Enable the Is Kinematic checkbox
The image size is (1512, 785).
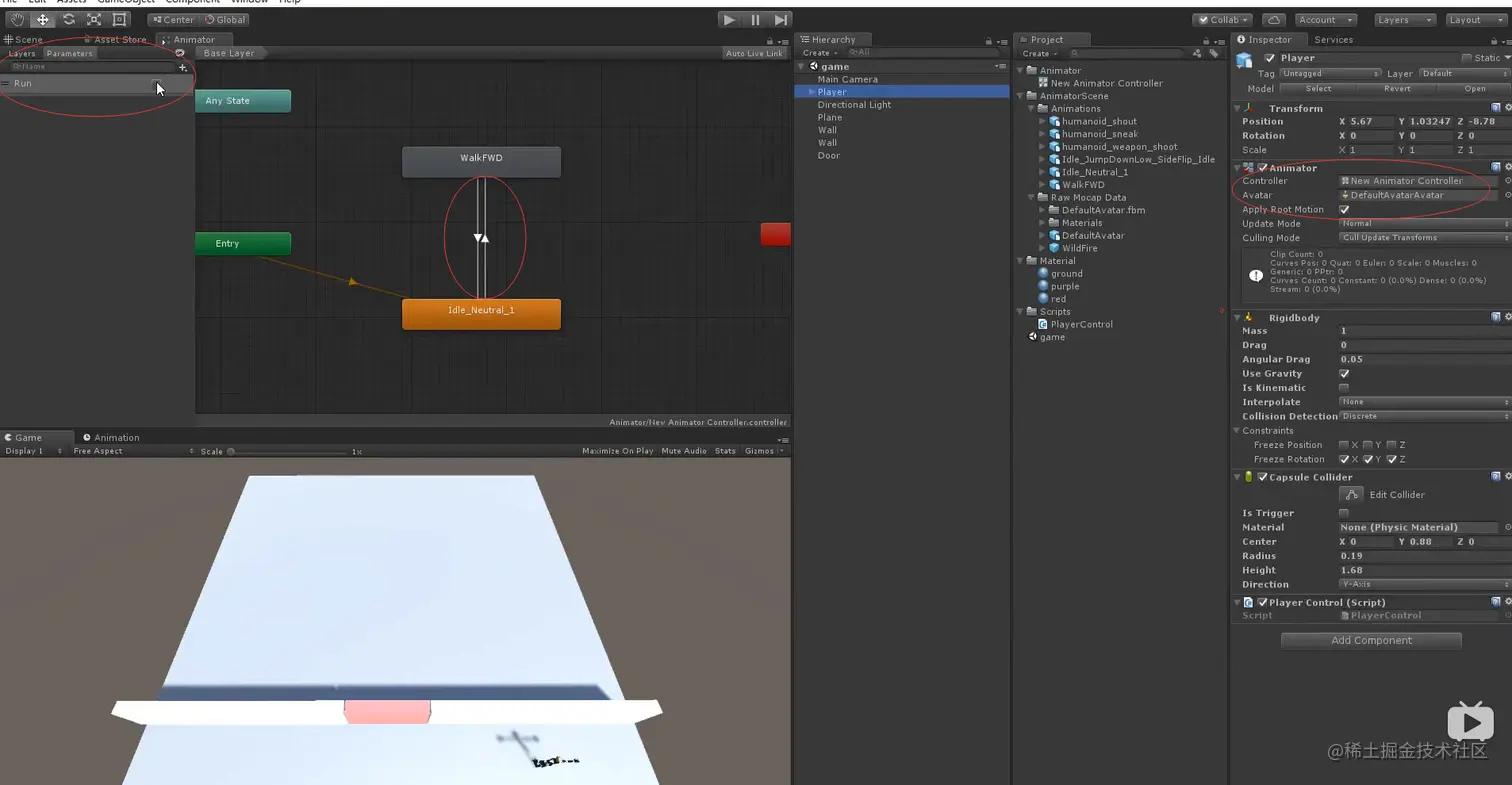pyautogui.click(x=1344, y=388)
